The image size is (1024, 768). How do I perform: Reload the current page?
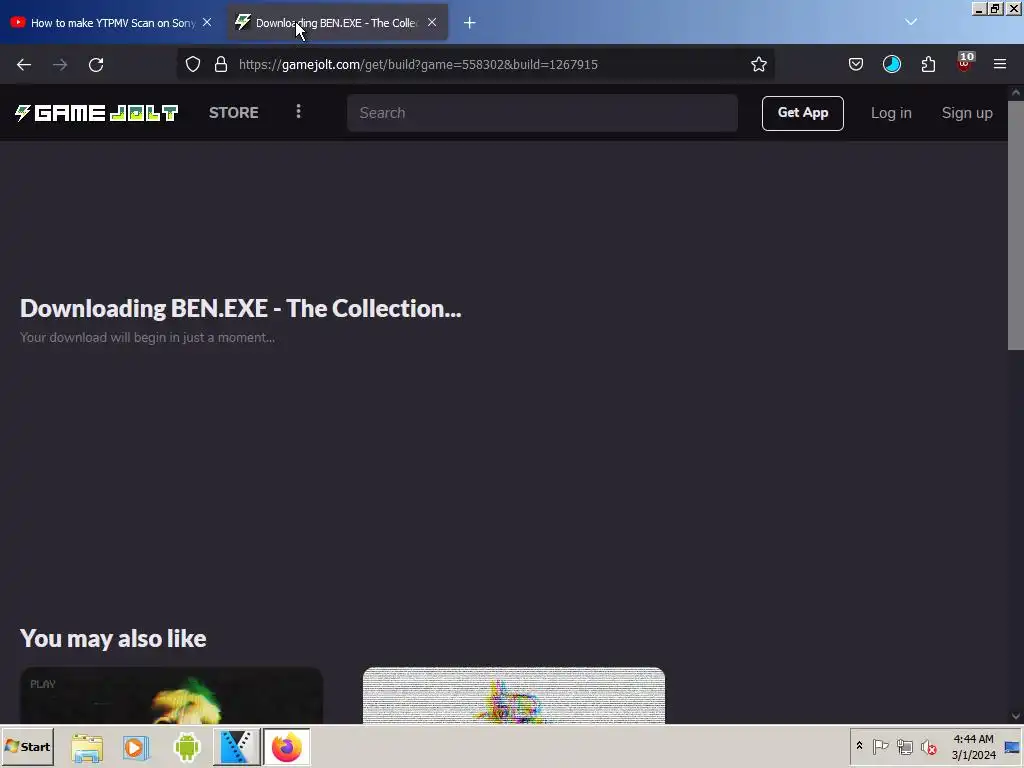click(96, 65)
